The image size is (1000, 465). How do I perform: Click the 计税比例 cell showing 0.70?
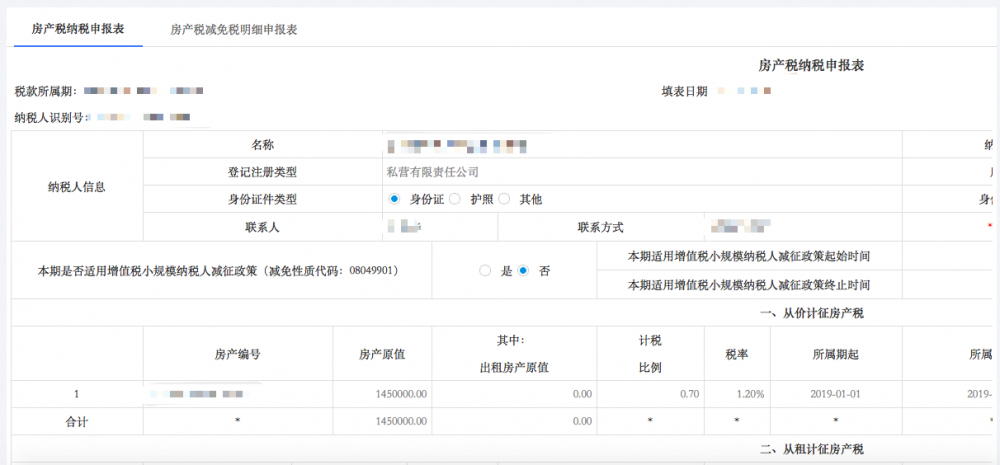[650, 394]
